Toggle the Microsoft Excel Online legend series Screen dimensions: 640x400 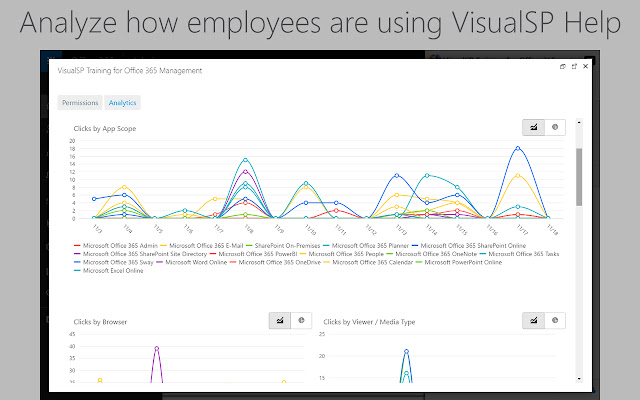(109, 271)
